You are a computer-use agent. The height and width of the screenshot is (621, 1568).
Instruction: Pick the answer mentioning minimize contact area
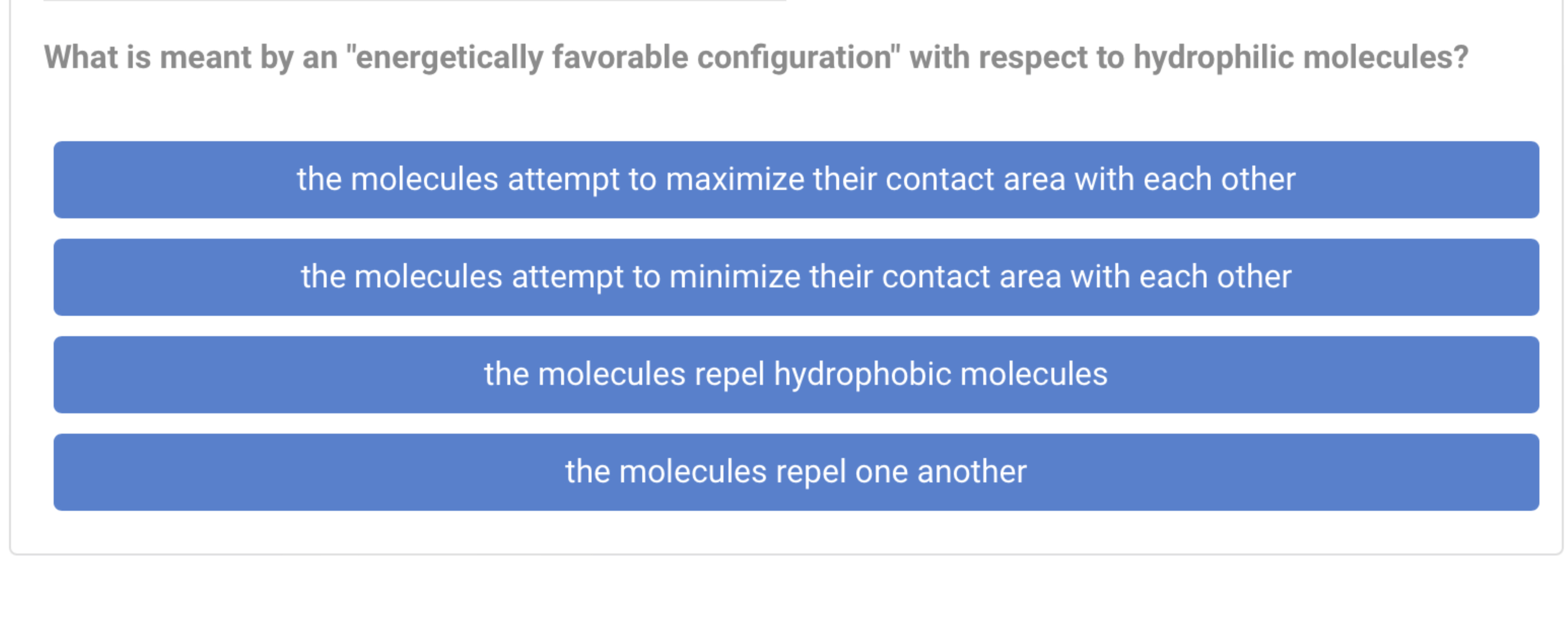coord(796,277)
